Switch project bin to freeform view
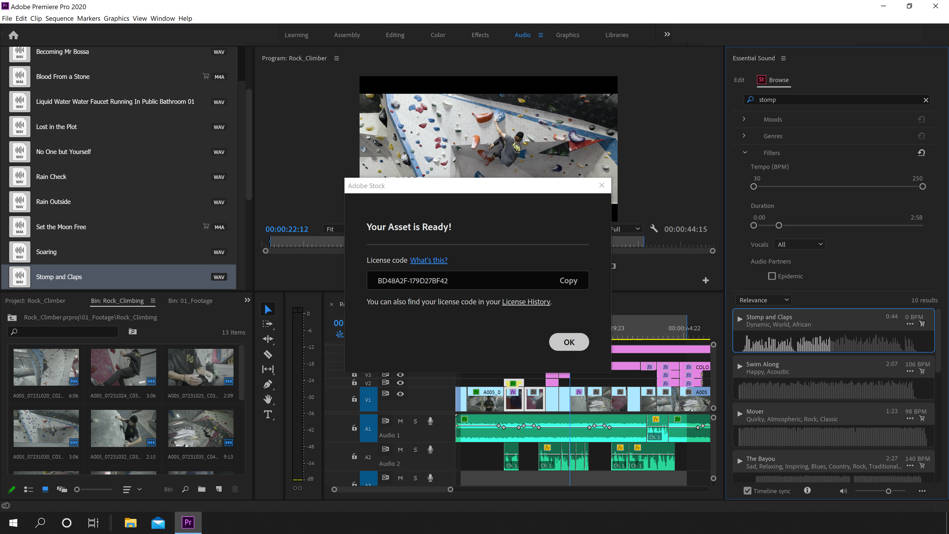The width and height of the screenshot is (949, 534). pos(62,489)
